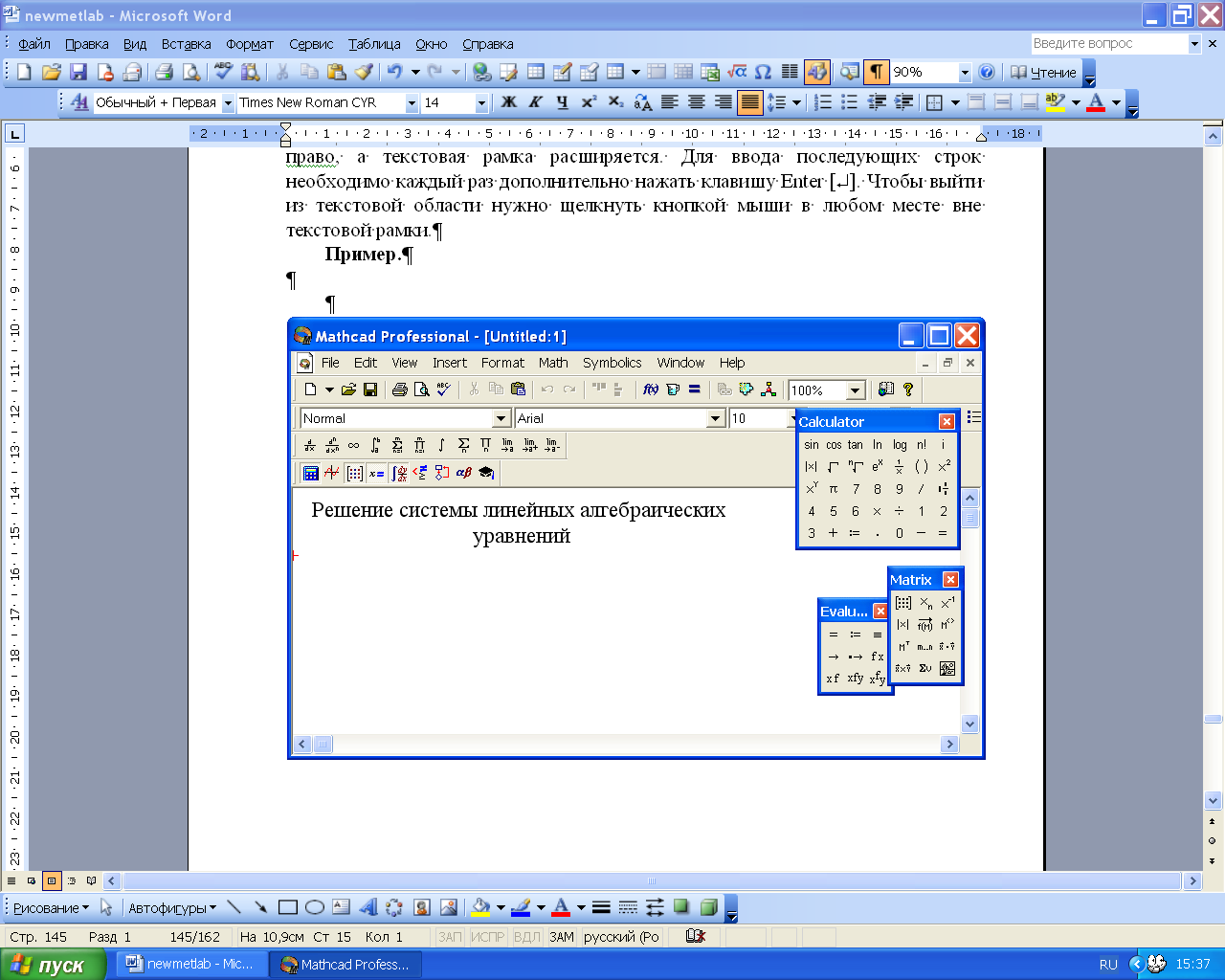Open the Автофигуры shapes menu

click(172, 907)
